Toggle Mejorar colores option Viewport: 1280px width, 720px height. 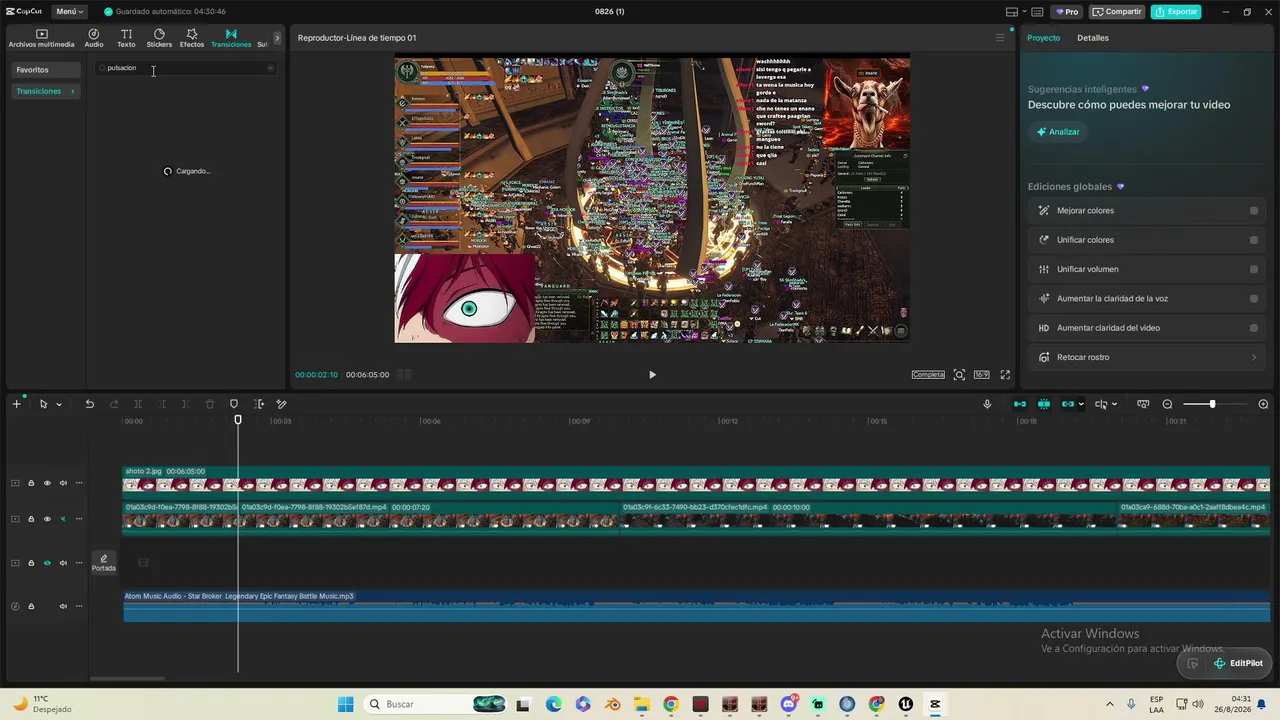click(1254, 211)
